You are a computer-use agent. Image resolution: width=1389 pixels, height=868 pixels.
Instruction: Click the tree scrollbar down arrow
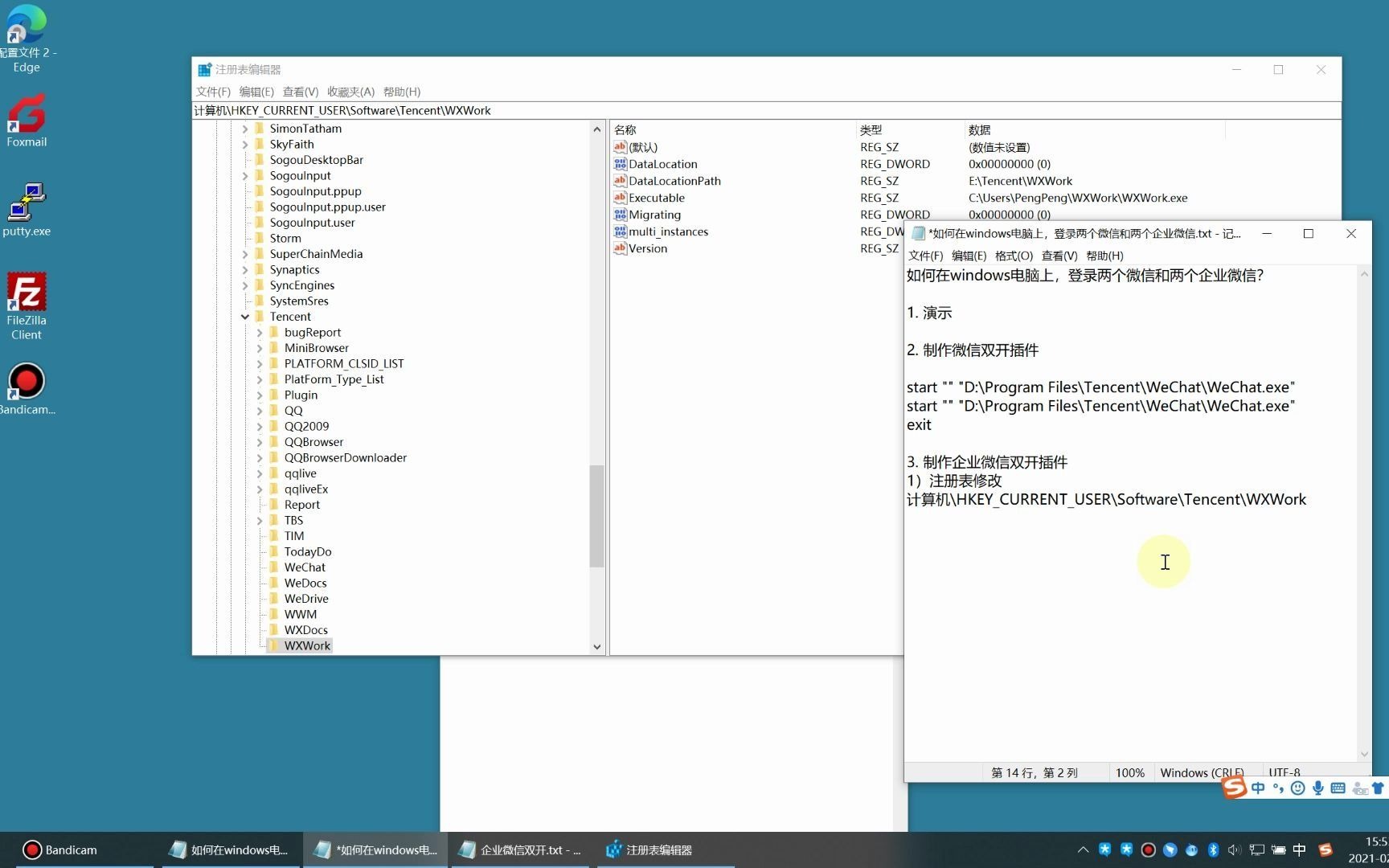(596, 646)
